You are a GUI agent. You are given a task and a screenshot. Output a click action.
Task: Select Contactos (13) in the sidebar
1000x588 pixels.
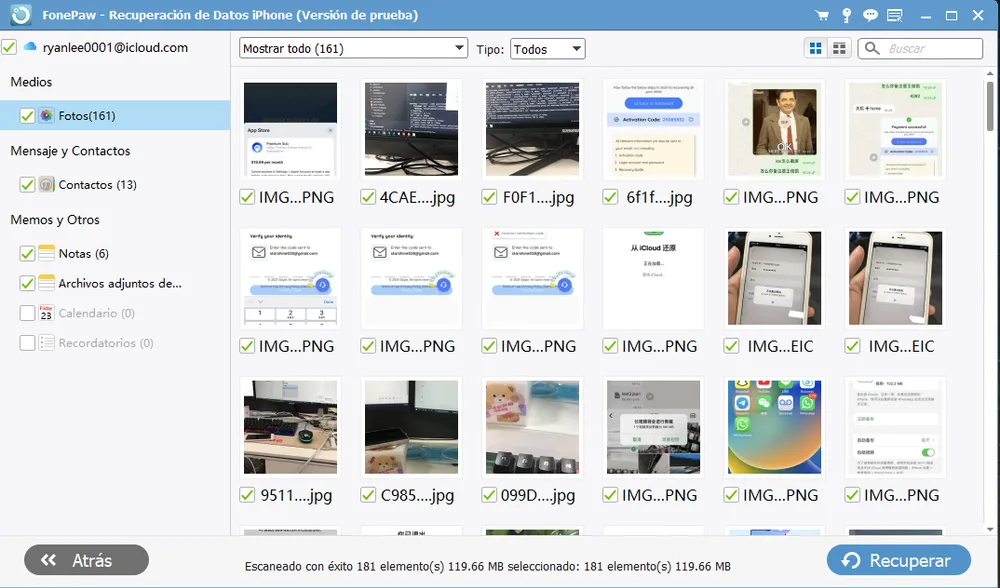(98, 185)
